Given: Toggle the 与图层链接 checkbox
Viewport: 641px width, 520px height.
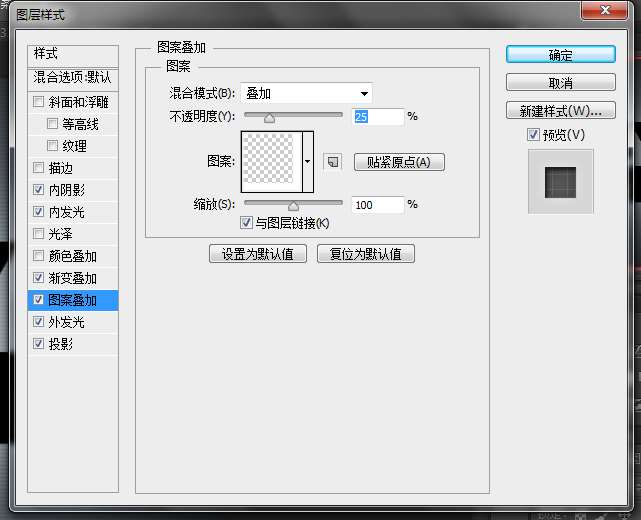Looking at the screenshot, I should point(246,223).
